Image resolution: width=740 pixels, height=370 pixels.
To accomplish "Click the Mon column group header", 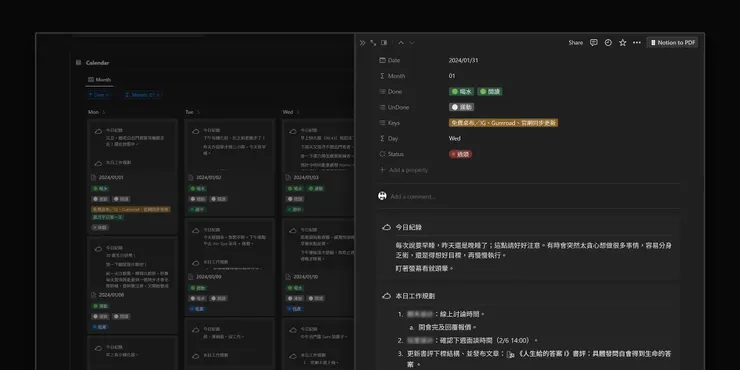I will coord(93,112).
